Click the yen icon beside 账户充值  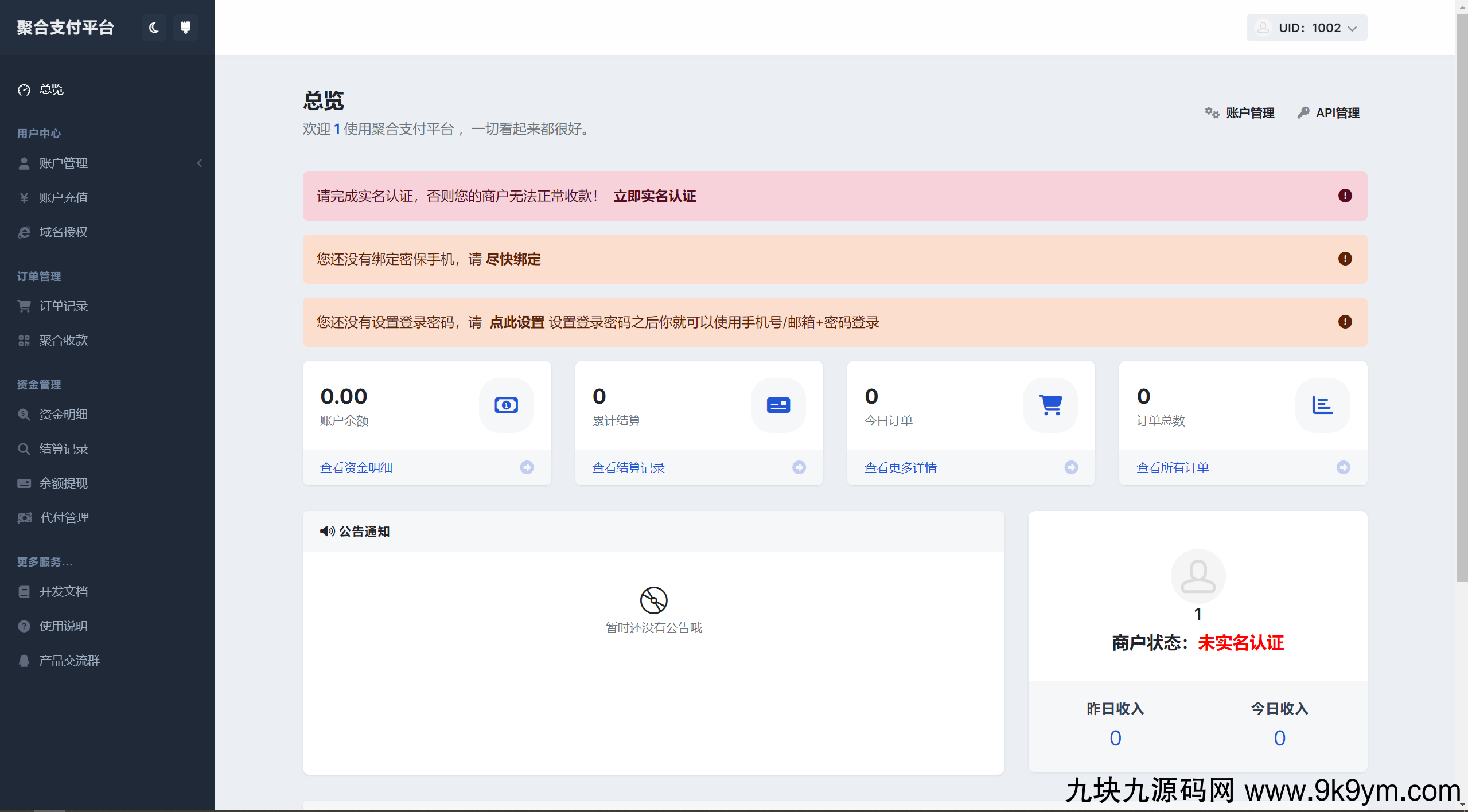pos(24,198)
